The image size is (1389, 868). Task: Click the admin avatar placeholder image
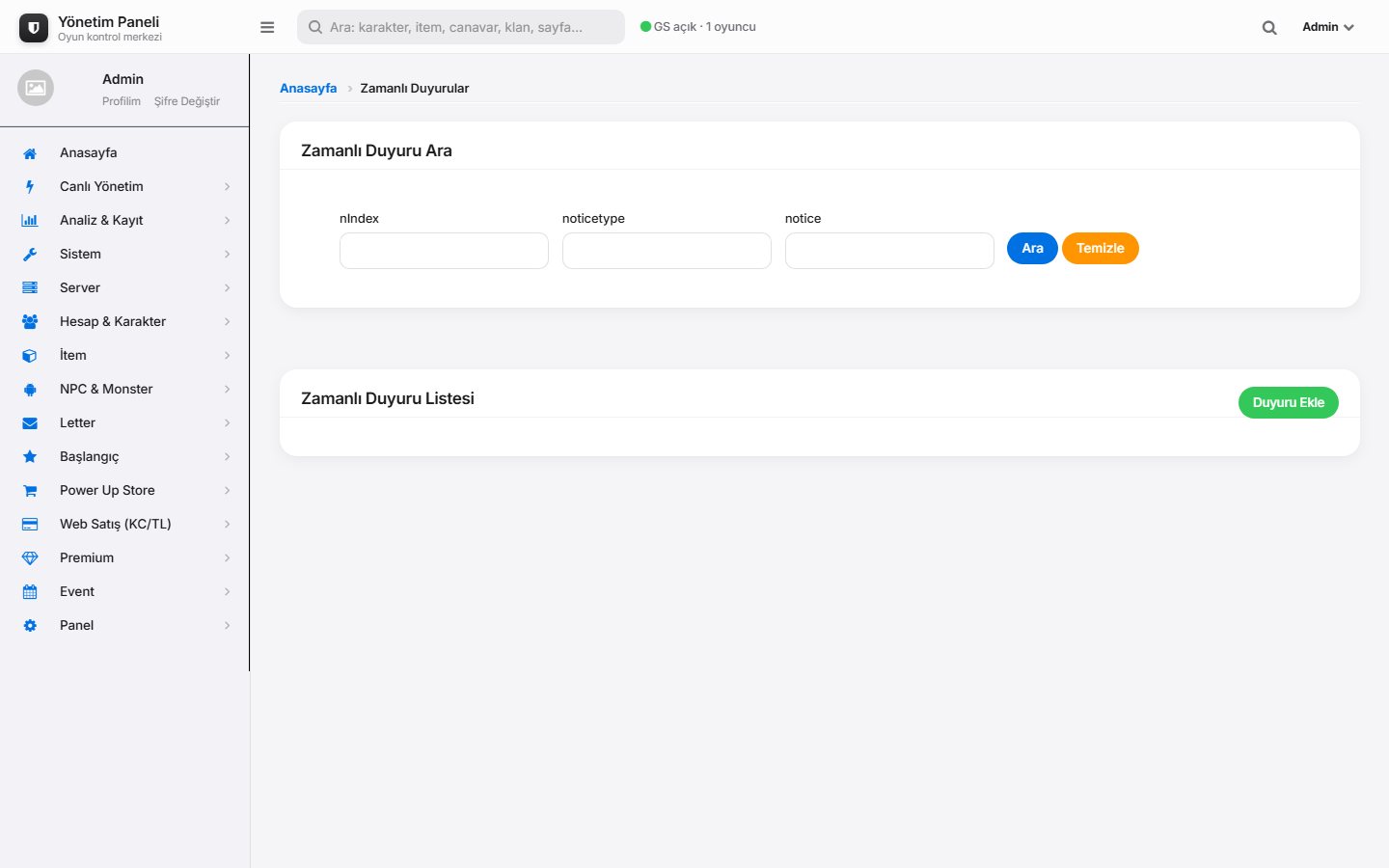click(36, 88)
